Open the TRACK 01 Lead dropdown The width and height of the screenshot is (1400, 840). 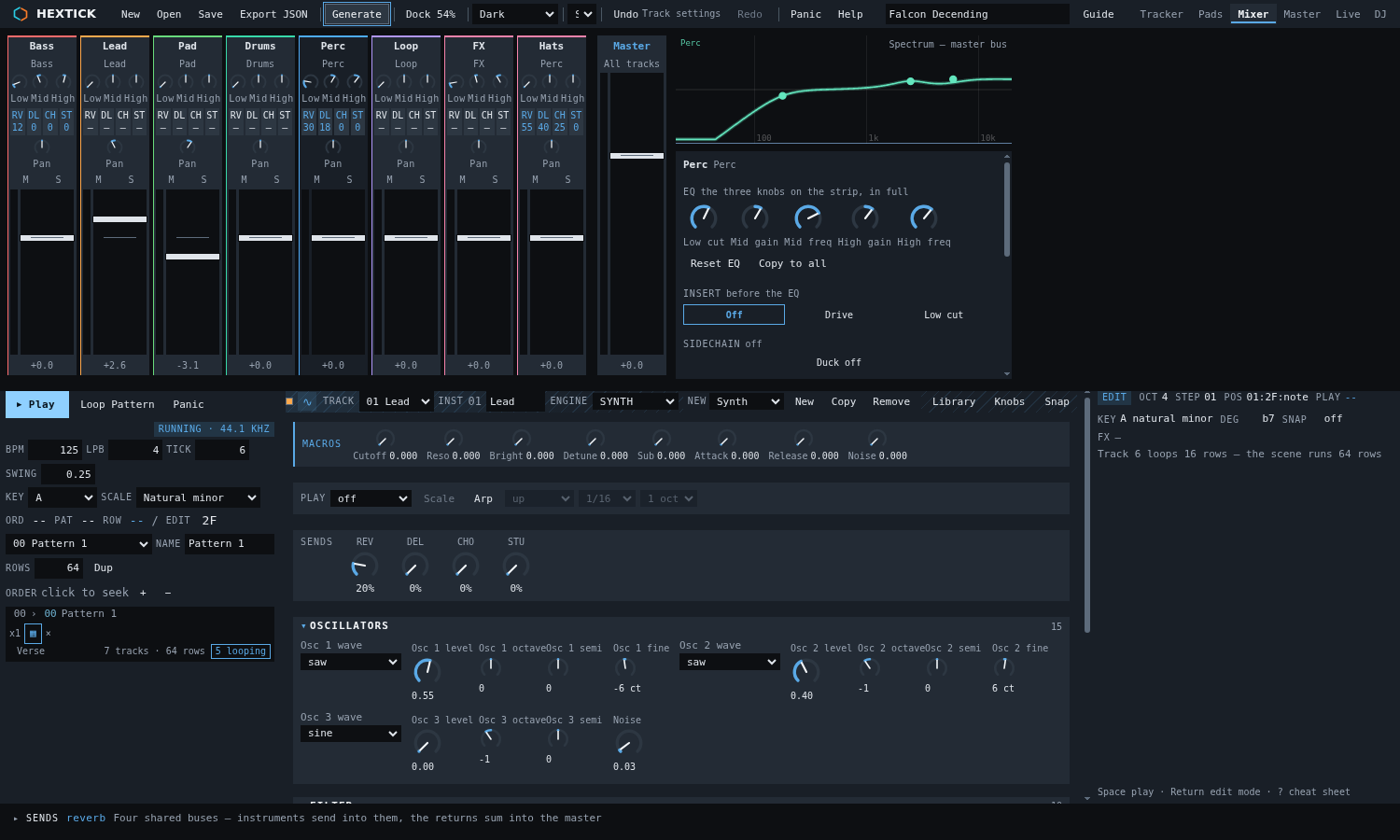[x=397, y=401]
